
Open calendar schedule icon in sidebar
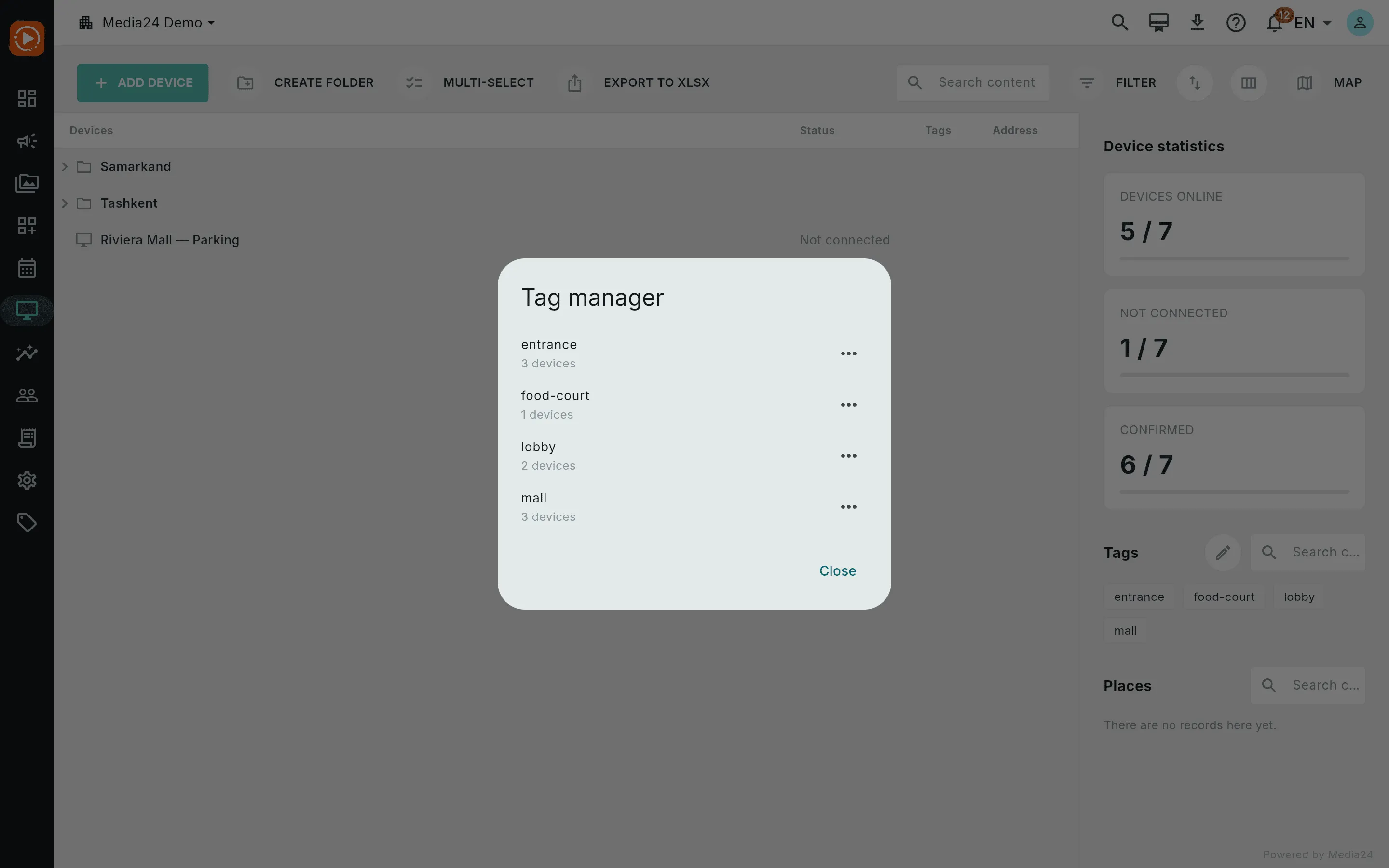coord(27,268)
